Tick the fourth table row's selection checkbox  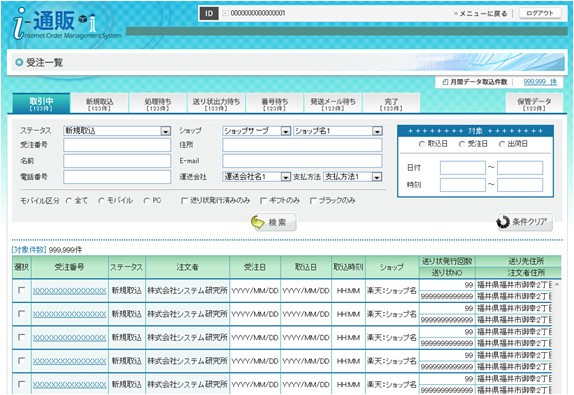click(22, 361)
